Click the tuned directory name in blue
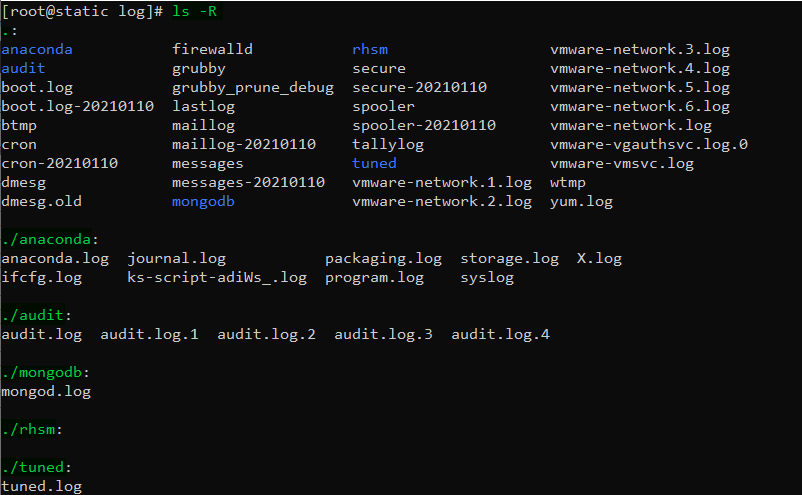Viewport: 802px width, 495px height. click(x=374, y=163)
